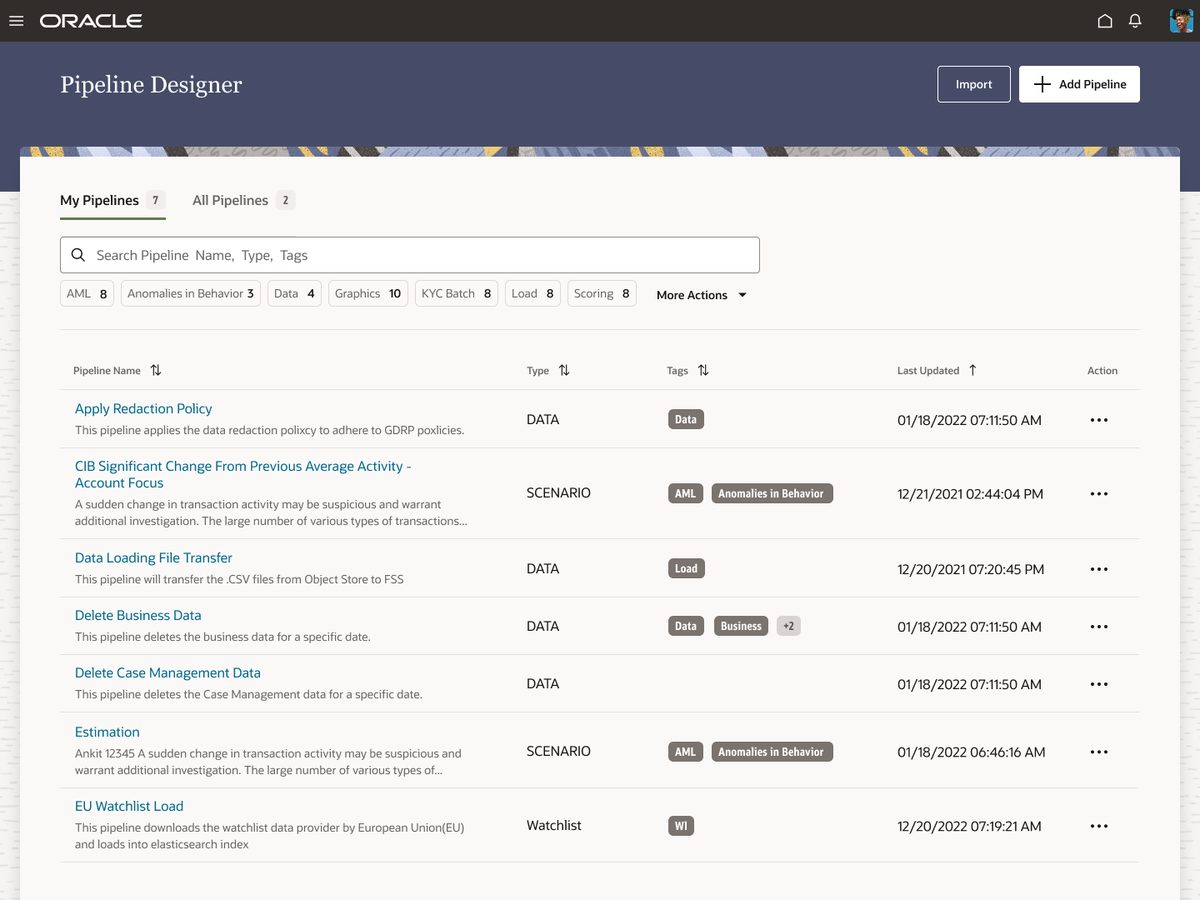Click Load tag on Data Loading File Transfer
1200x900 pixels.
coord(686,568)
